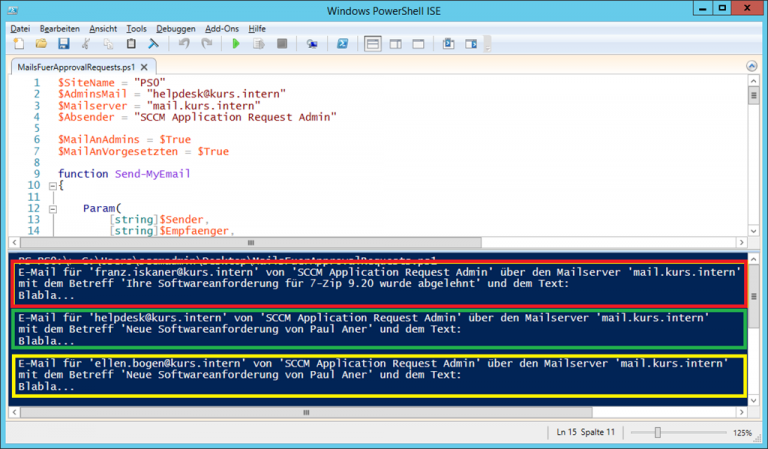Toggle script pane on right layout

(395, 44)
